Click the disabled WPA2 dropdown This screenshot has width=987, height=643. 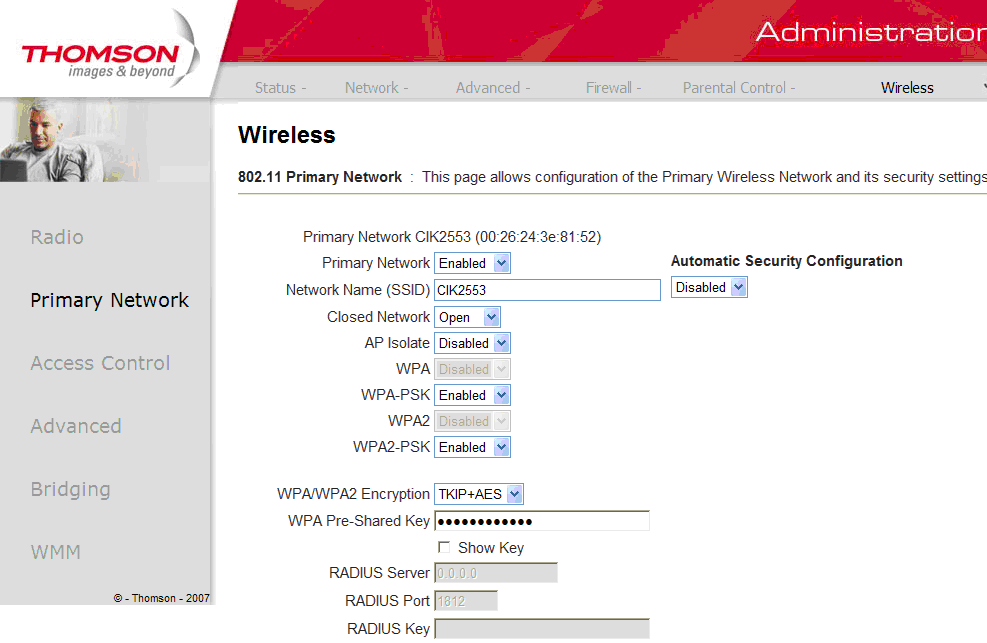click(x=472, y=421)
